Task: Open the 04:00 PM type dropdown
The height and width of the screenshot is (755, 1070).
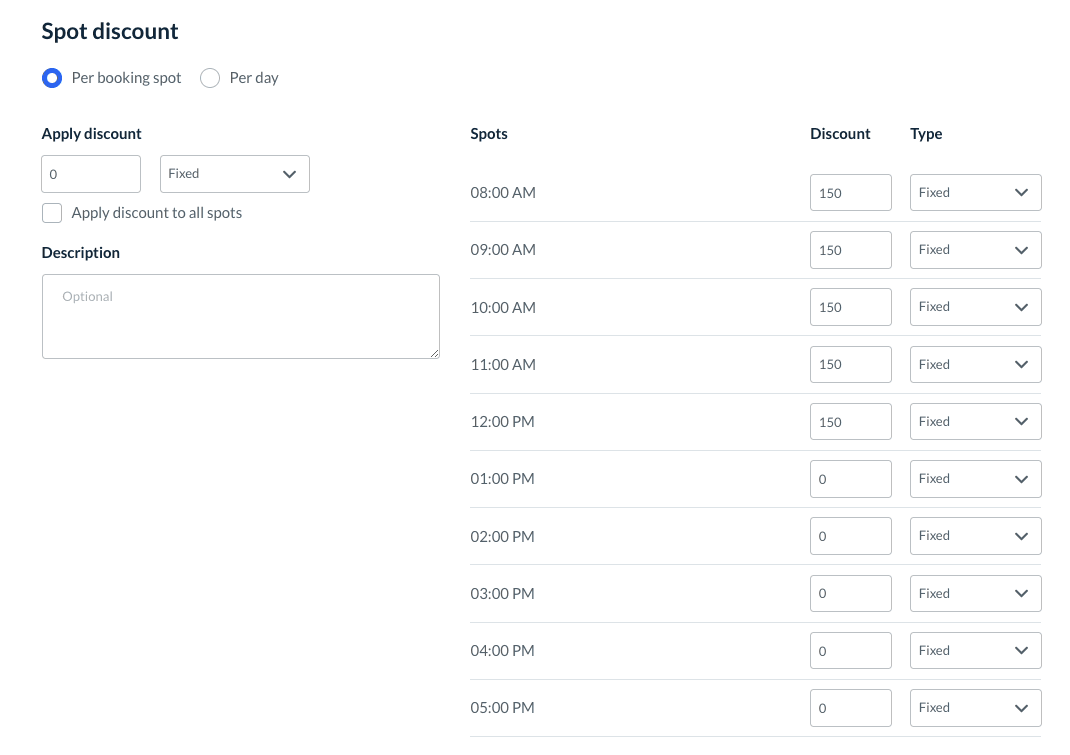Action: pos(975,651)
